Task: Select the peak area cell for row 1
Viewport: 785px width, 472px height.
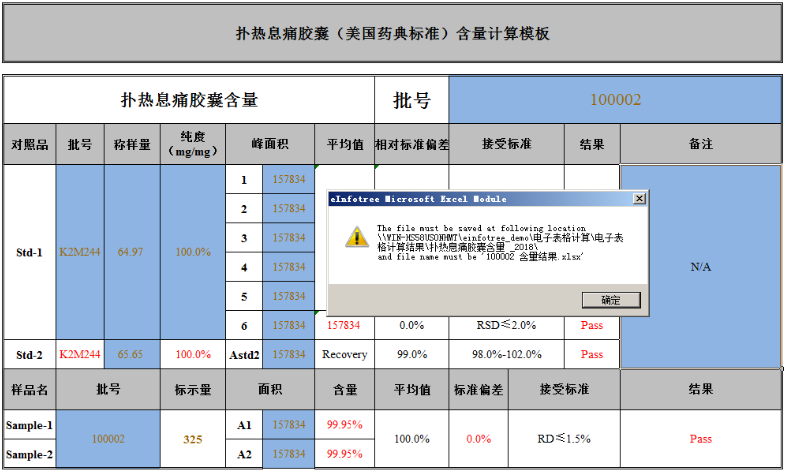Action: tap(289, 180)
